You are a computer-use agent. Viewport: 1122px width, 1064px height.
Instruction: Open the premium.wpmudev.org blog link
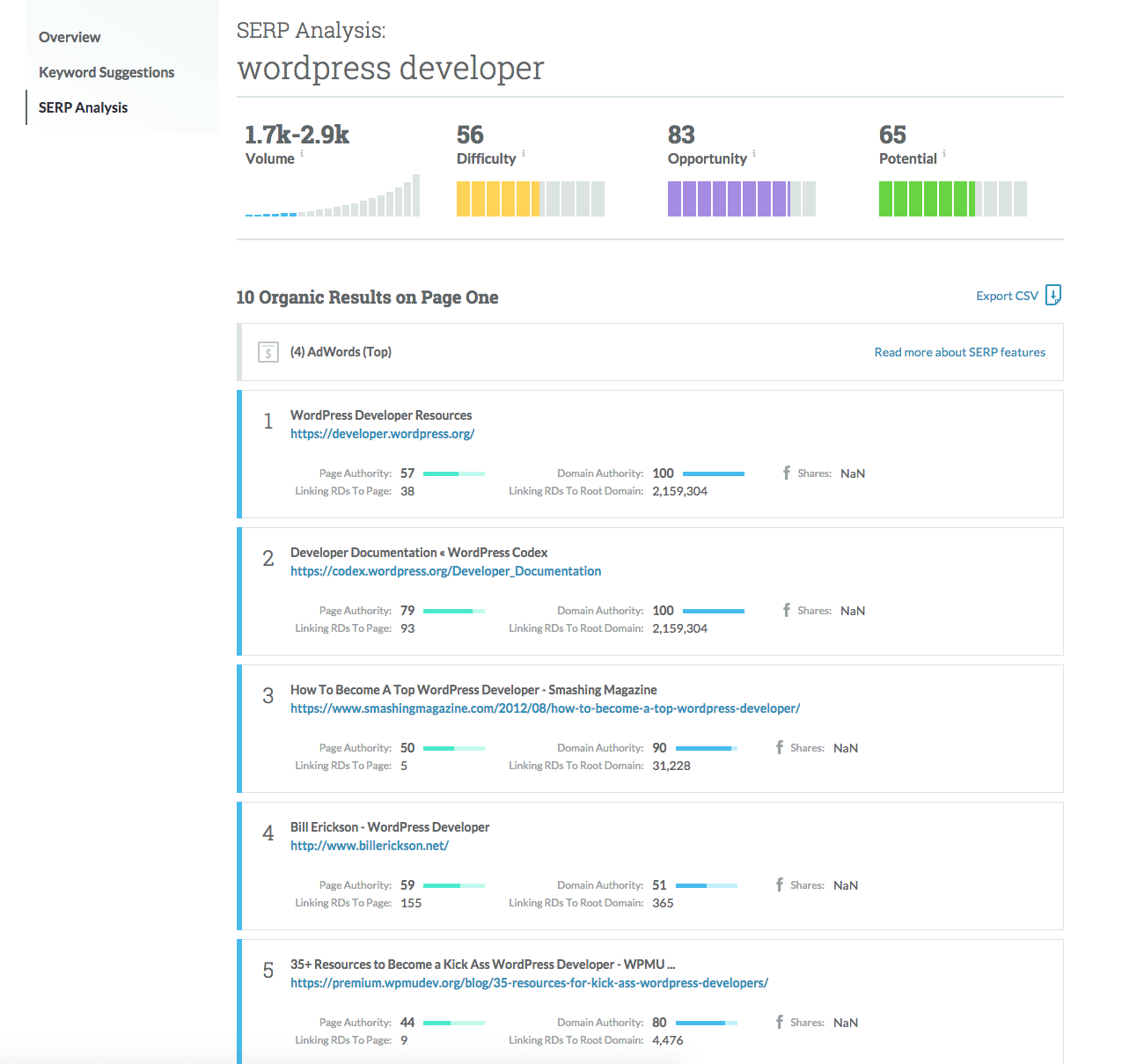pos(529,983)
